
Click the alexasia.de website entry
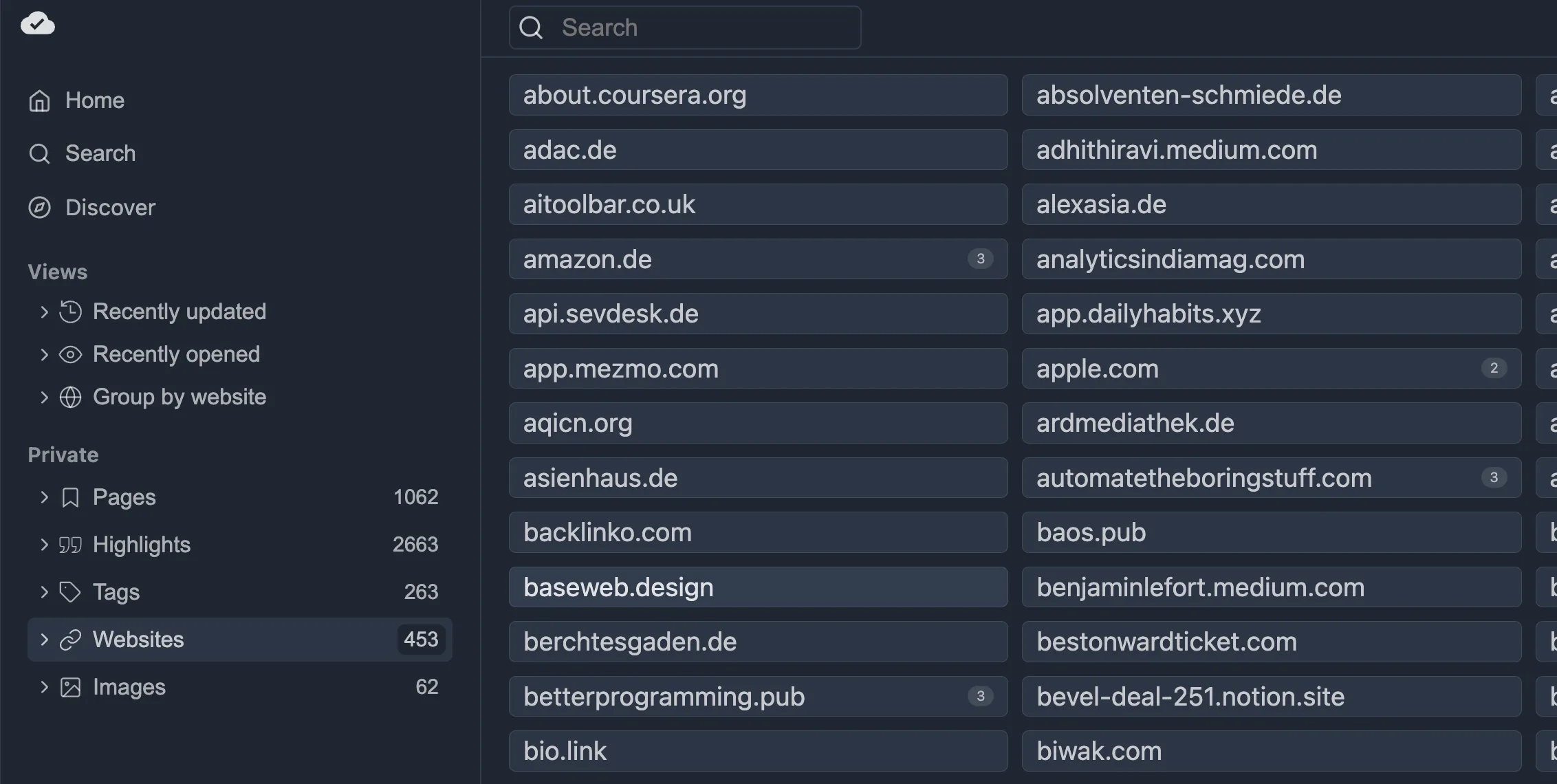(x=1272, y=204)
